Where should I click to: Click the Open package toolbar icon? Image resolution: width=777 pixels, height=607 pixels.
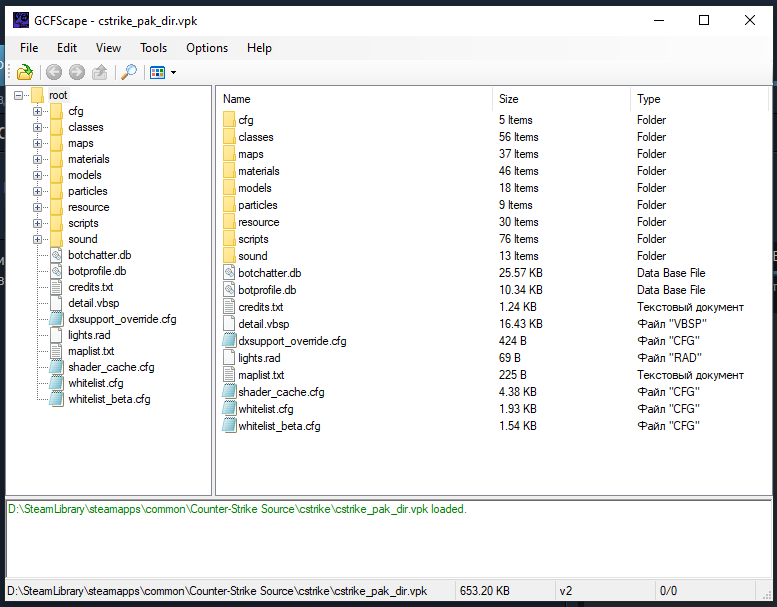click(24, 72)
